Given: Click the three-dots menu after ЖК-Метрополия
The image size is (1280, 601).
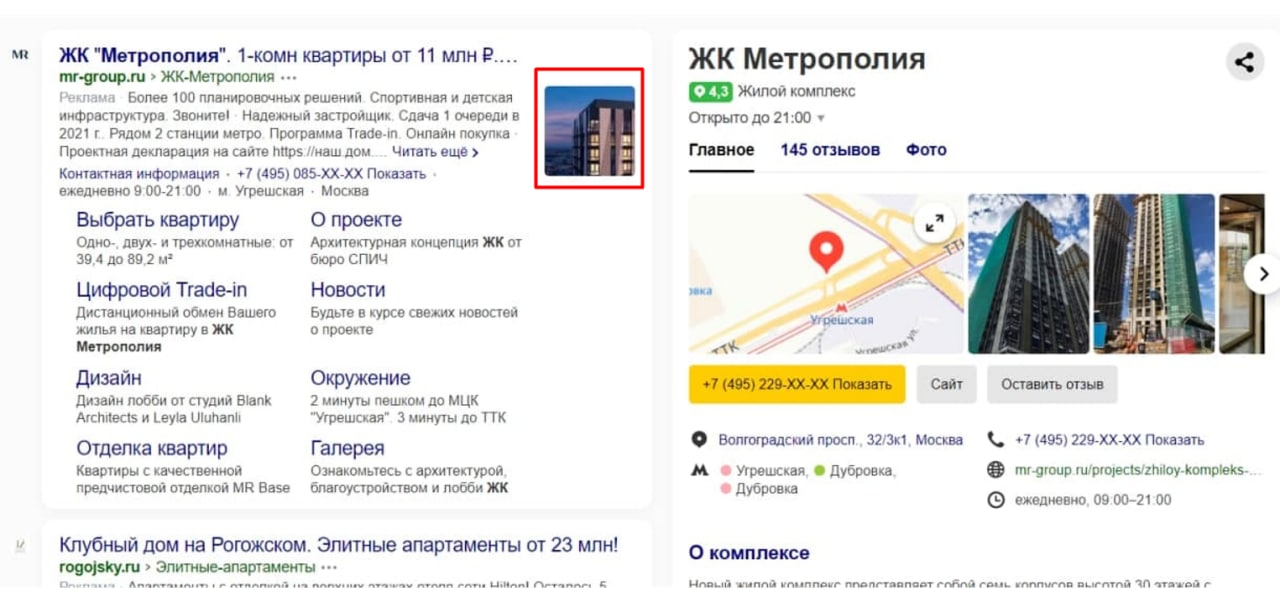Looking at the screenshot, I should click(290, 77).
